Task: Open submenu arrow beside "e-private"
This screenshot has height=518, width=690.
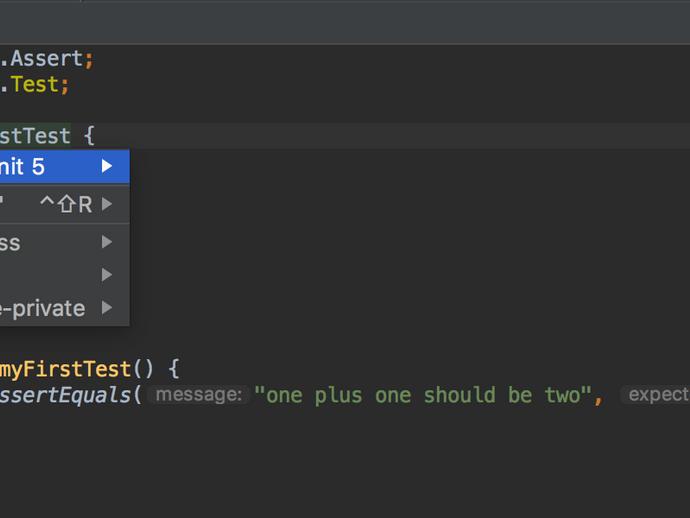Action: click(106, 307)
